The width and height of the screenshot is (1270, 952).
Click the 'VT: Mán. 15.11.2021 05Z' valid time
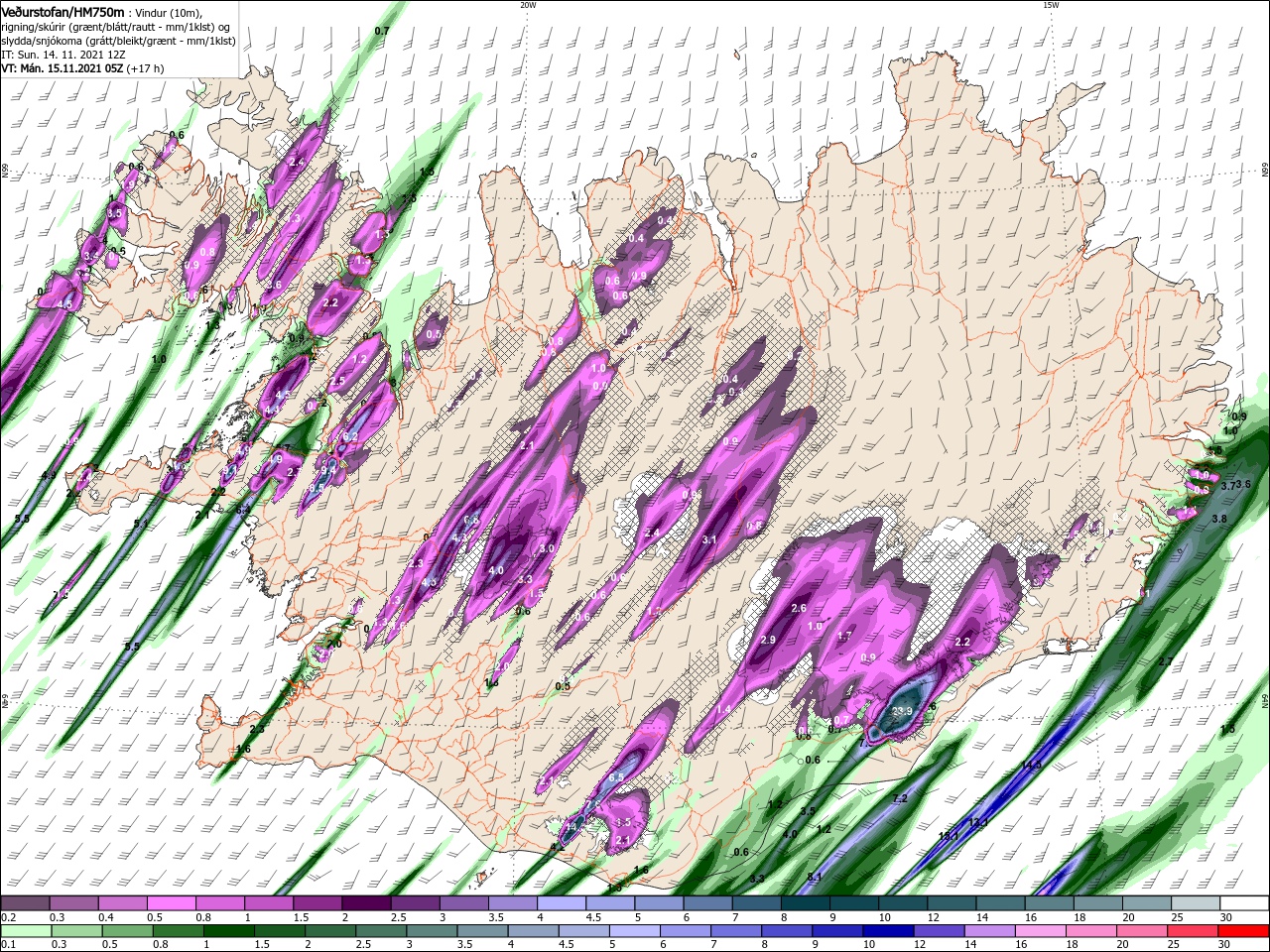point(63,68)
